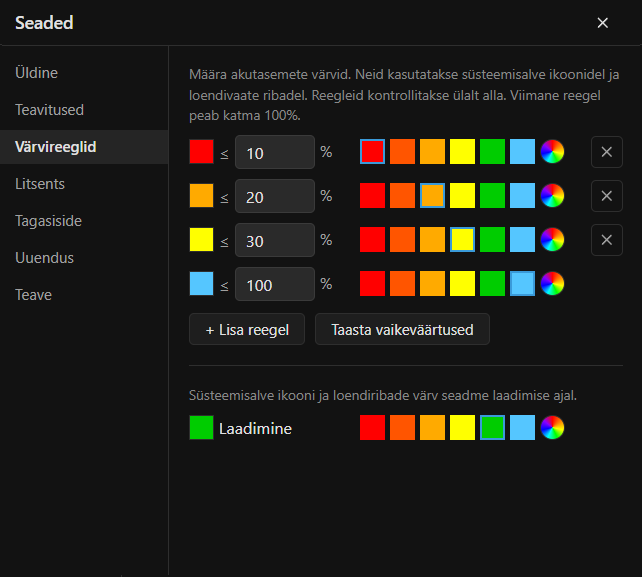Remove the 30% color rule

[x=607, y=240]
